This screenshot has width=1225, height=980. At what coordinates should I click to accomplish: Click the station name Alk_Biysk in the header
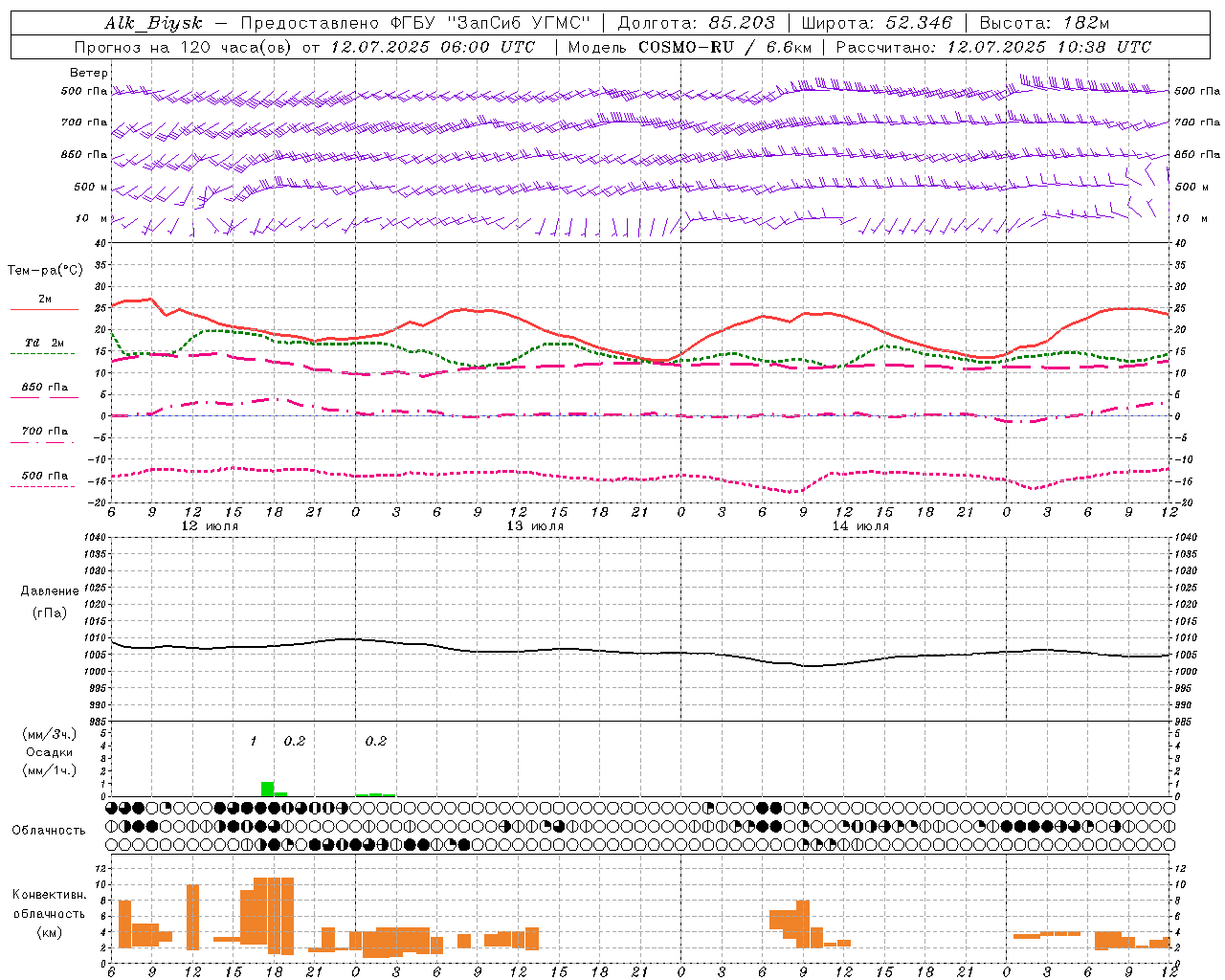[154, 23]
